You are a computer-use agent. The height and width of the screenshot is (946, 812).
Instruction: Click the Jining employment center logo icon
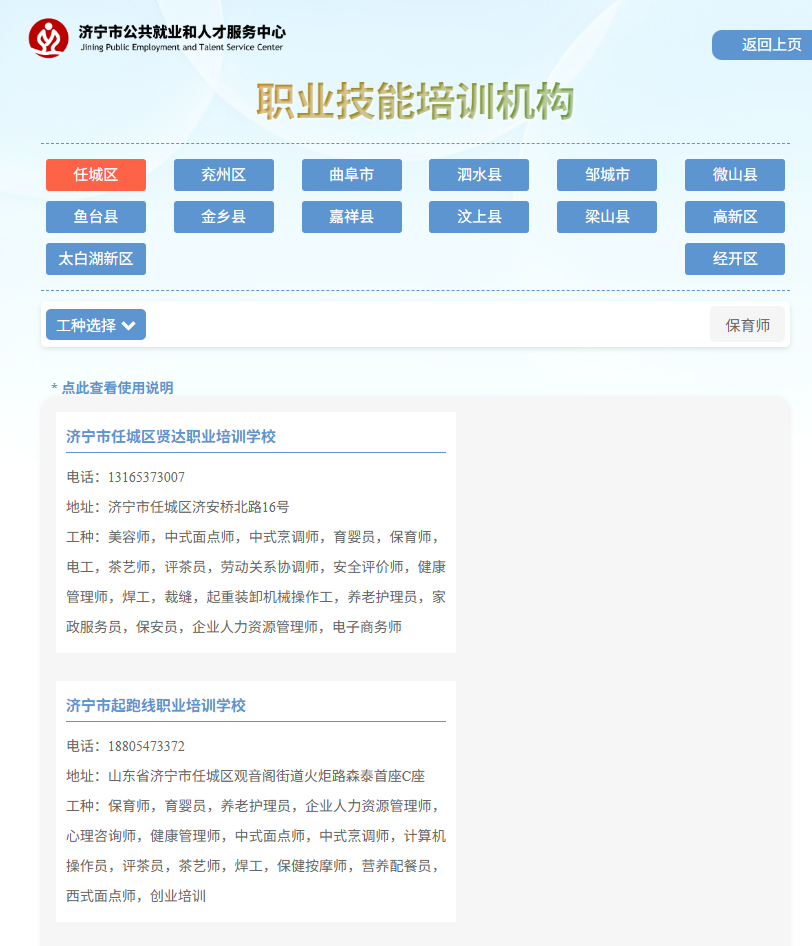point(48,38)
